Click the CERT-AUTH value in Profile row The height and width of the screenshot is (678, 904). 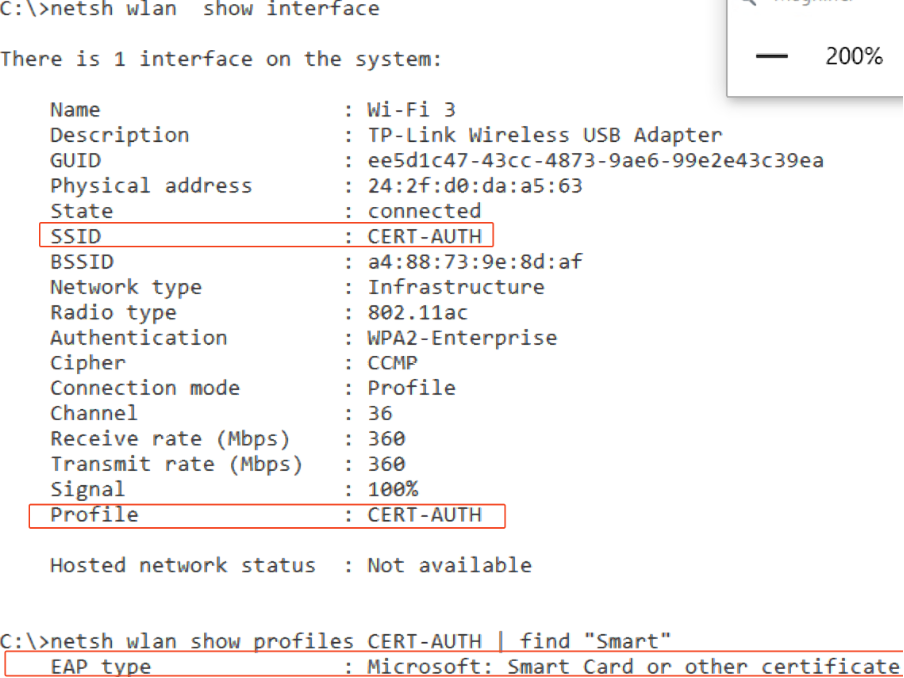tap(424, 515)
